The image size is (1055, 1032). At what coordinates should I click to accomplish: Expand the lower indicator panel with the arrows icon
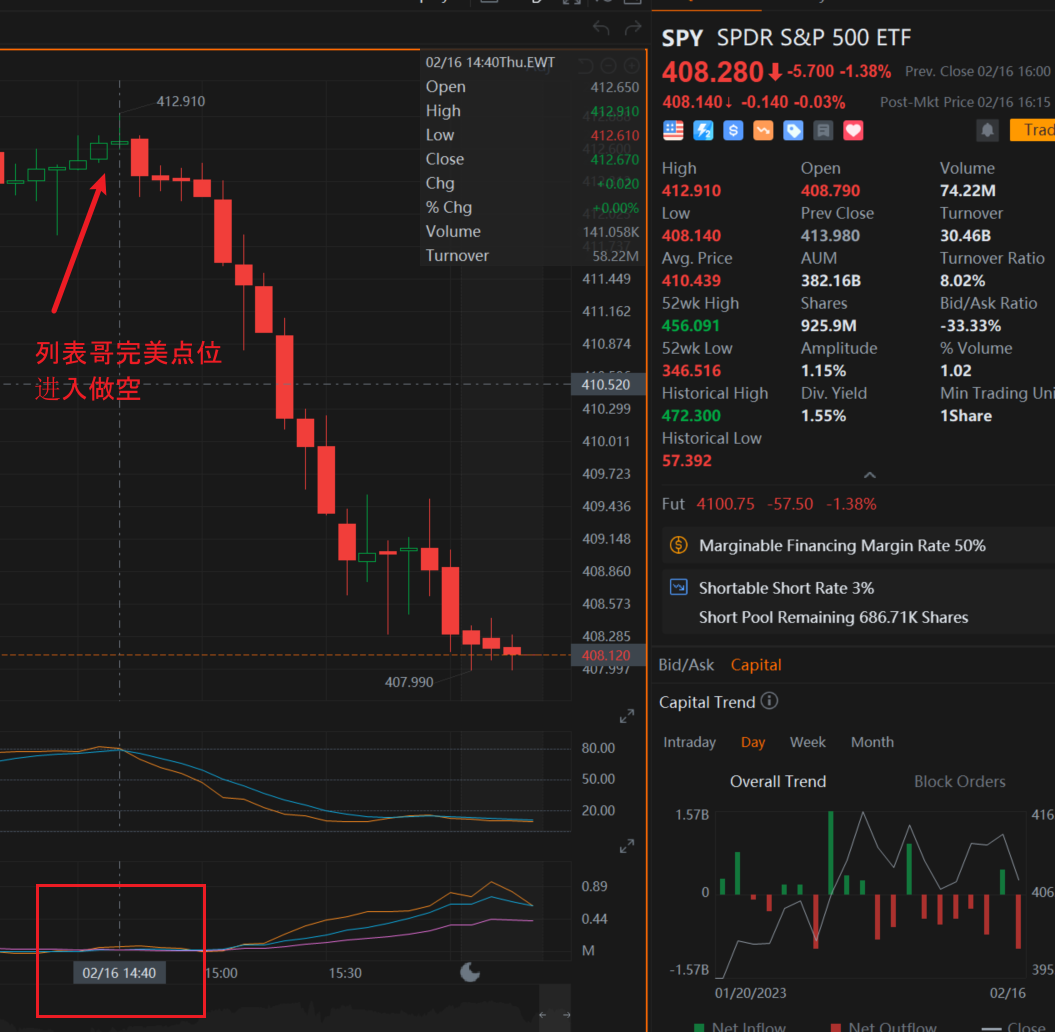pyautogui.click(x=626, y=846)
